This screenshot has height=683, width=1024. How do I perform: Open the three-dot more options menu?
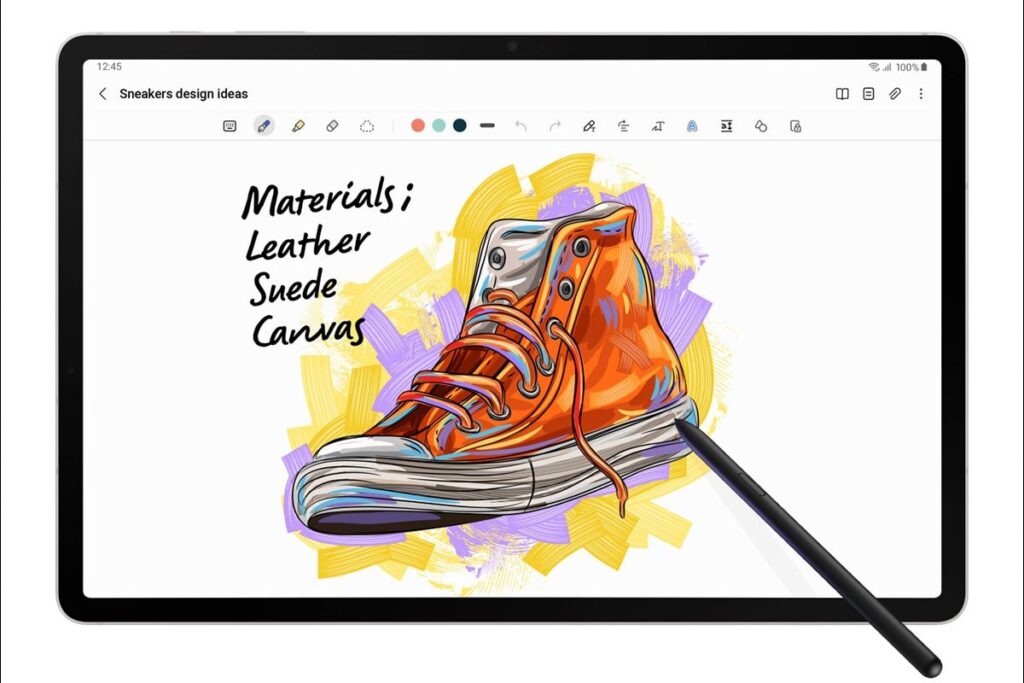922,93
